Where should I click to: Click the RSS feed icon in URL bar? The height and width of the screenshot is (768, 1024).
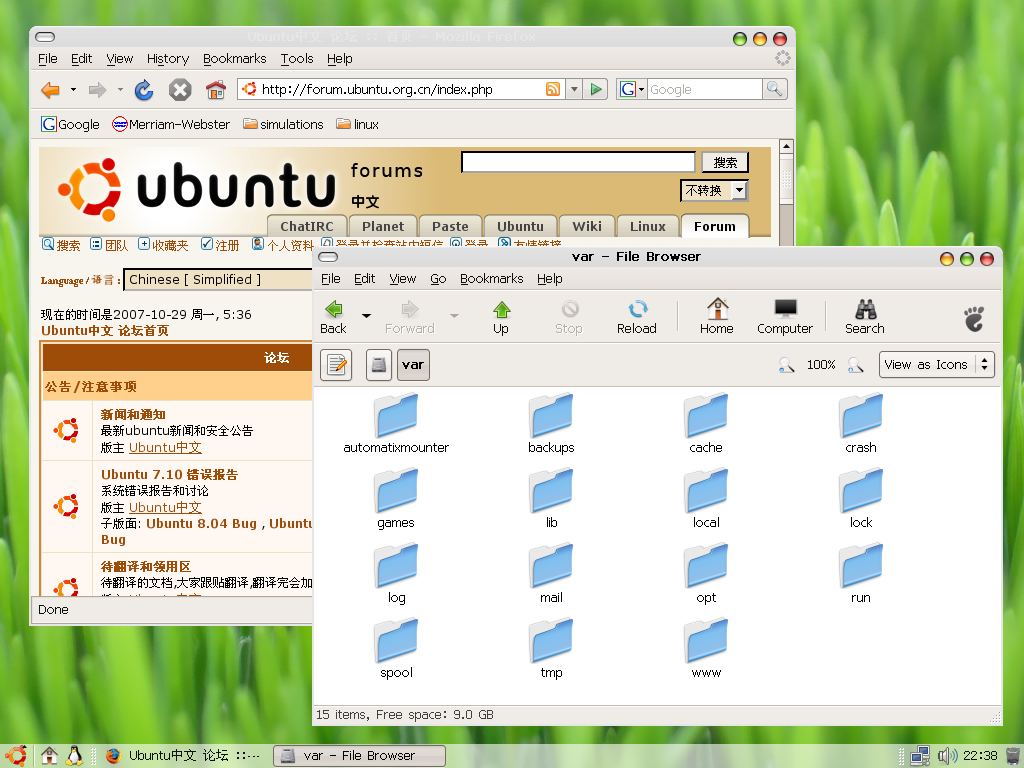pos(552,89)
